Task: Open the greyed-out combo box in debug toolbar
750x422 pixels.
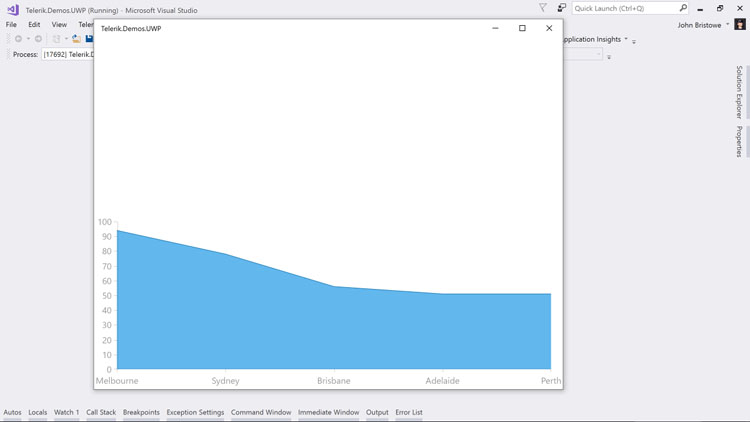Action: tap(583, 55)
